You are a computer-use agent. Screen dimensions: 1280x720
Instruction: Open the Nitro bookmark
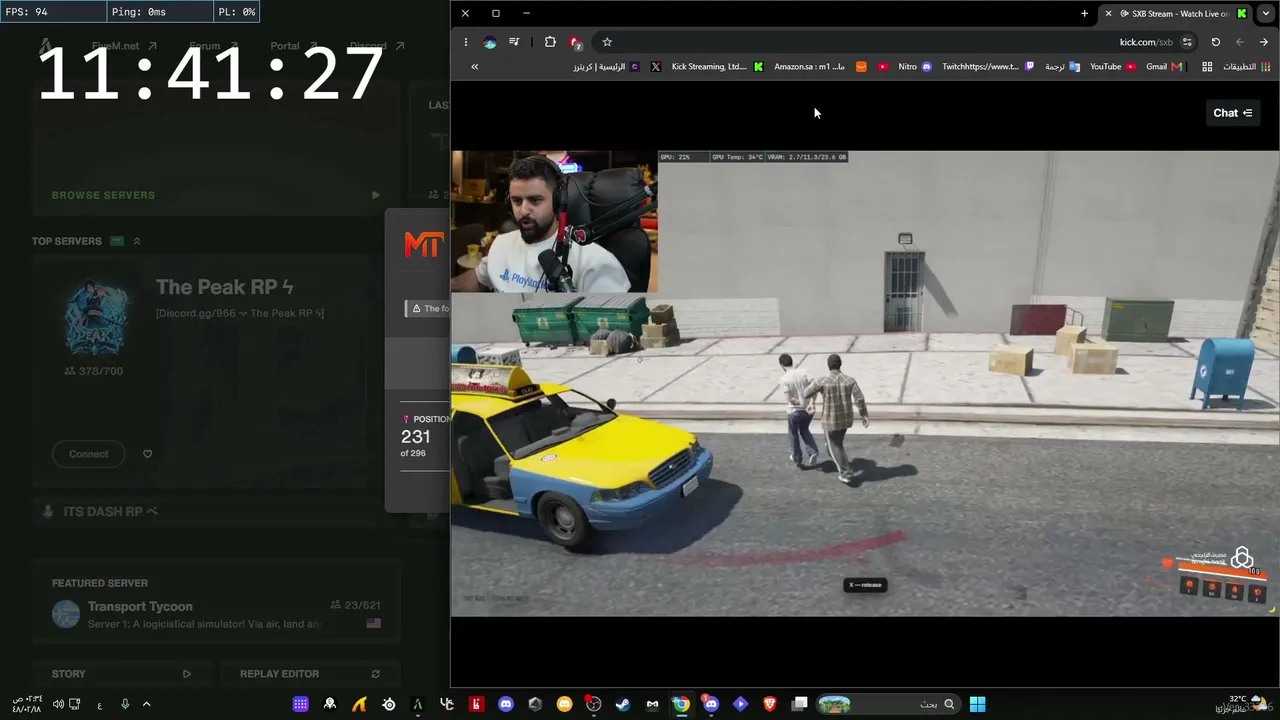pos(913,67)
